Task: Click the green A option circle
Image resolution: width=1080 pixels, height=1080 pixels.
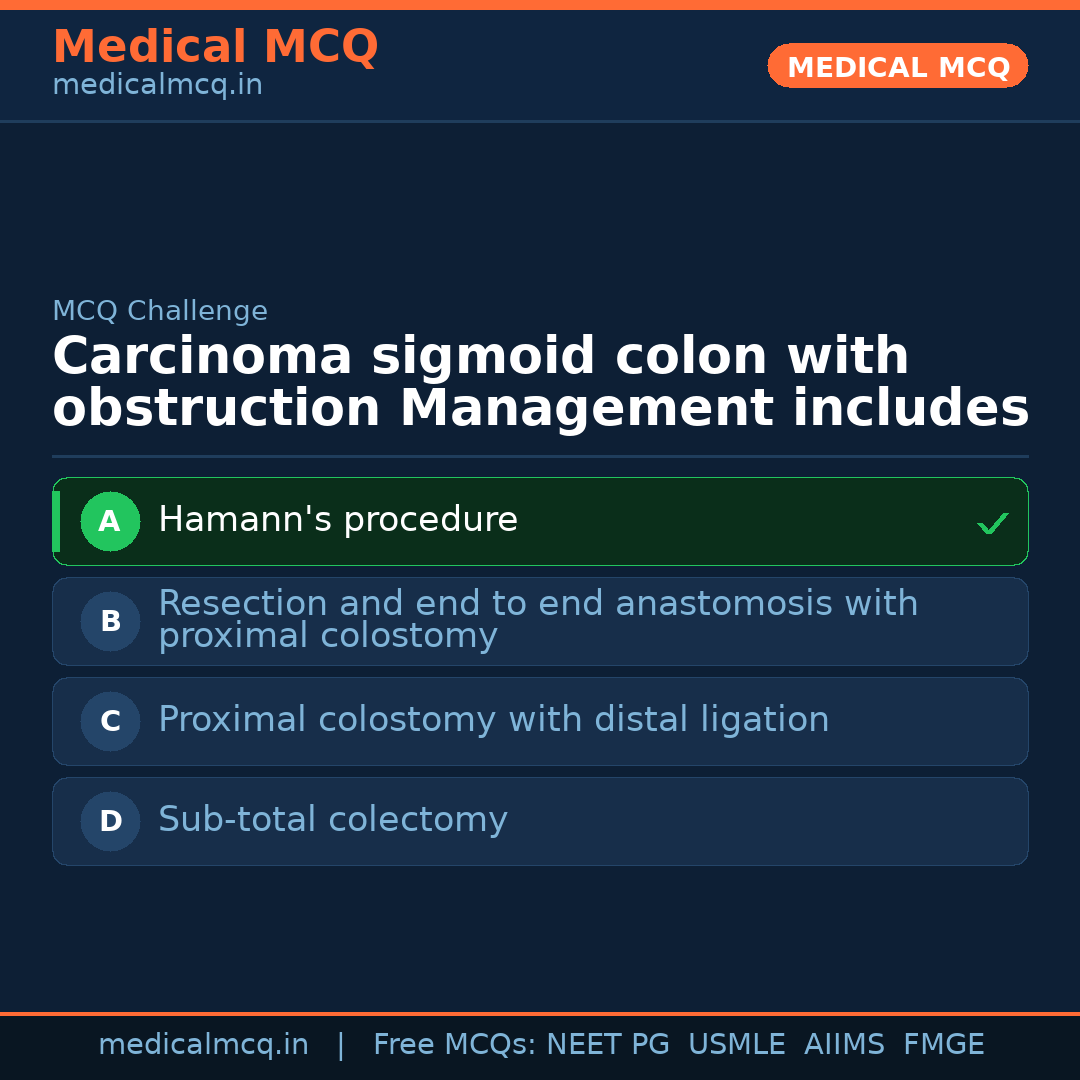Action: 110,521
